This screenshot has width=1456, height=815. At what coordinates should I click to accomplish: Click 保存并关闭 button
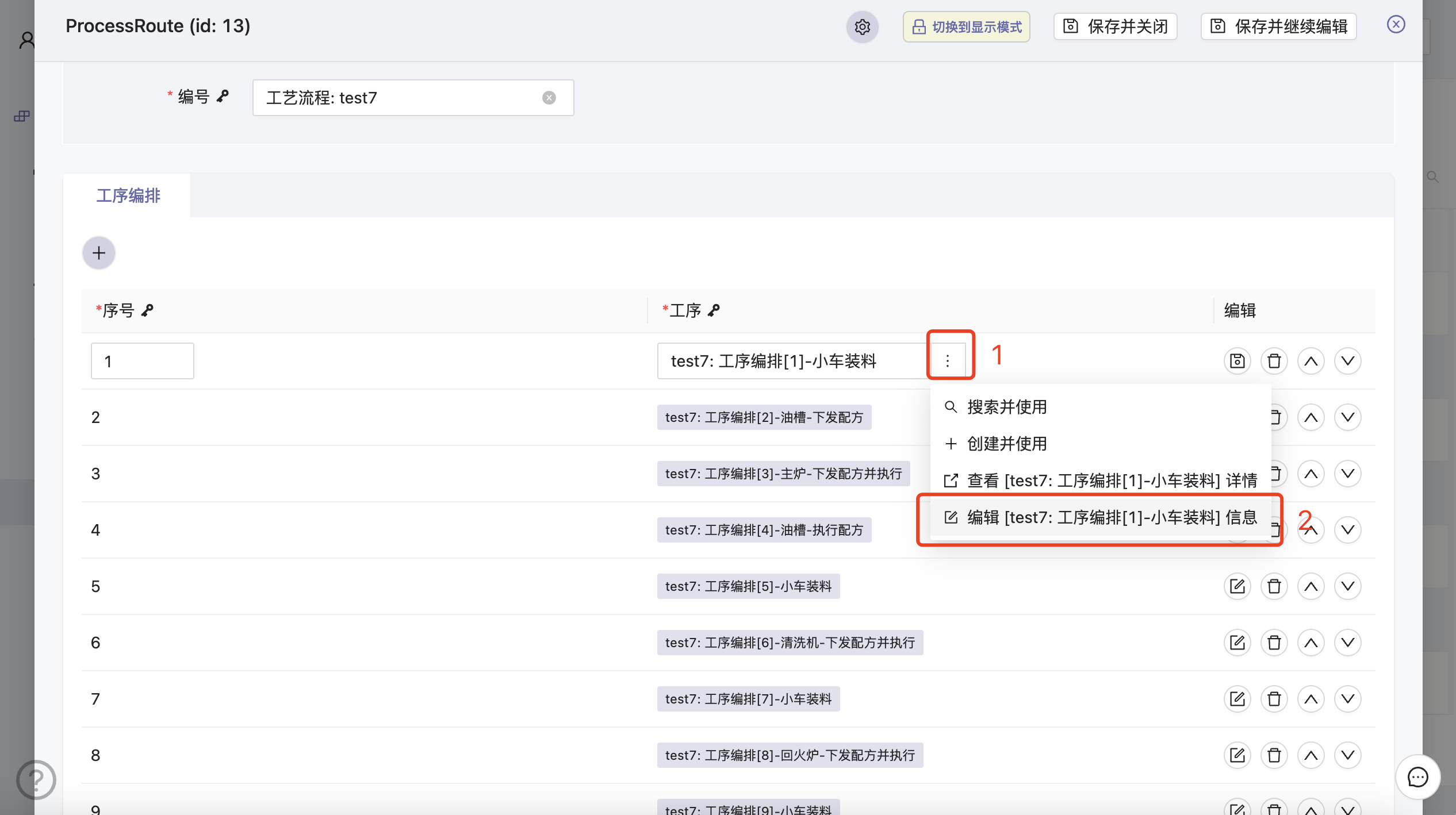click(x=1116, y=27)
